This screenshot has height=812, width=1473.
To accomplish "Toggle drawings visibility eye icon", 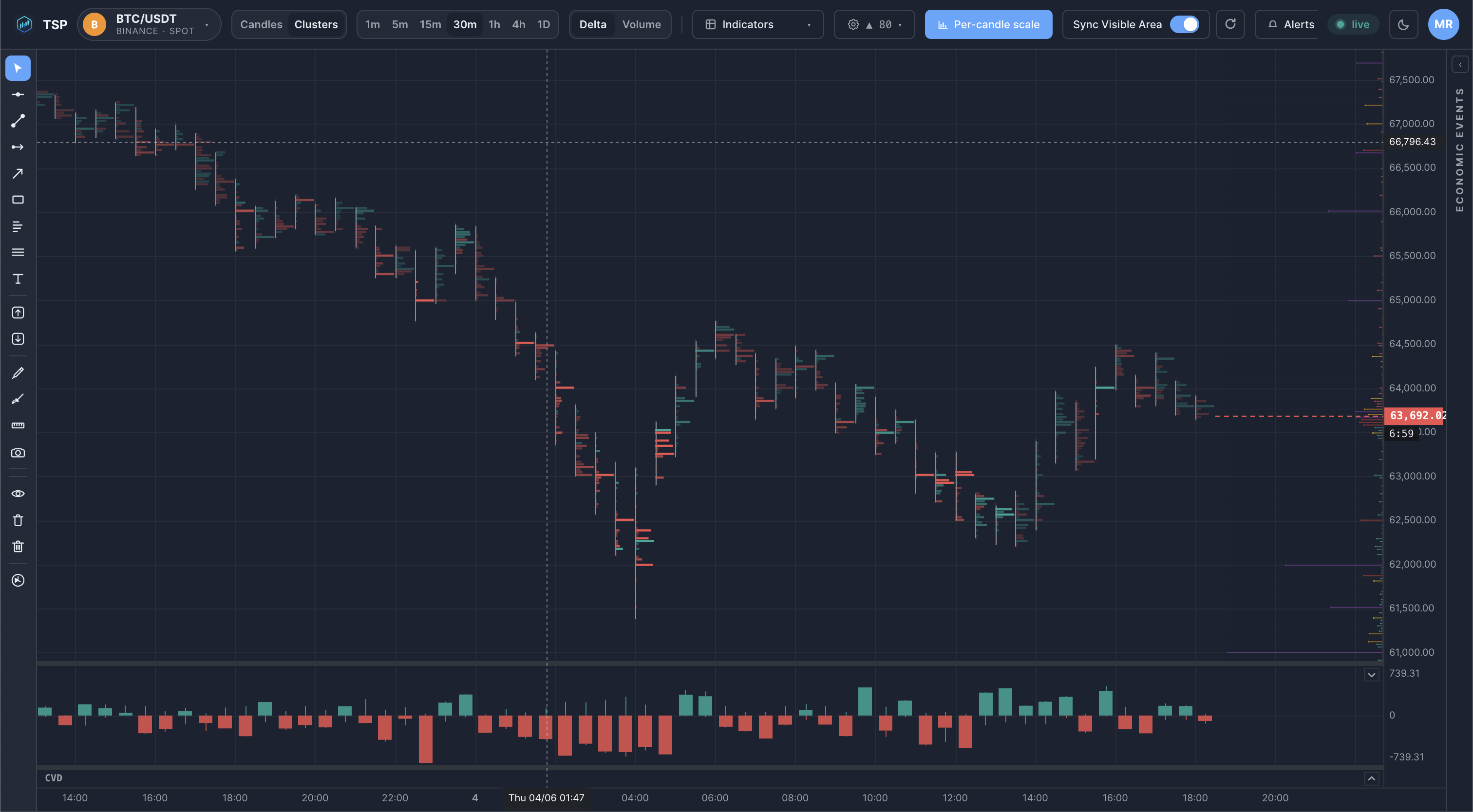I will point(18,493).
